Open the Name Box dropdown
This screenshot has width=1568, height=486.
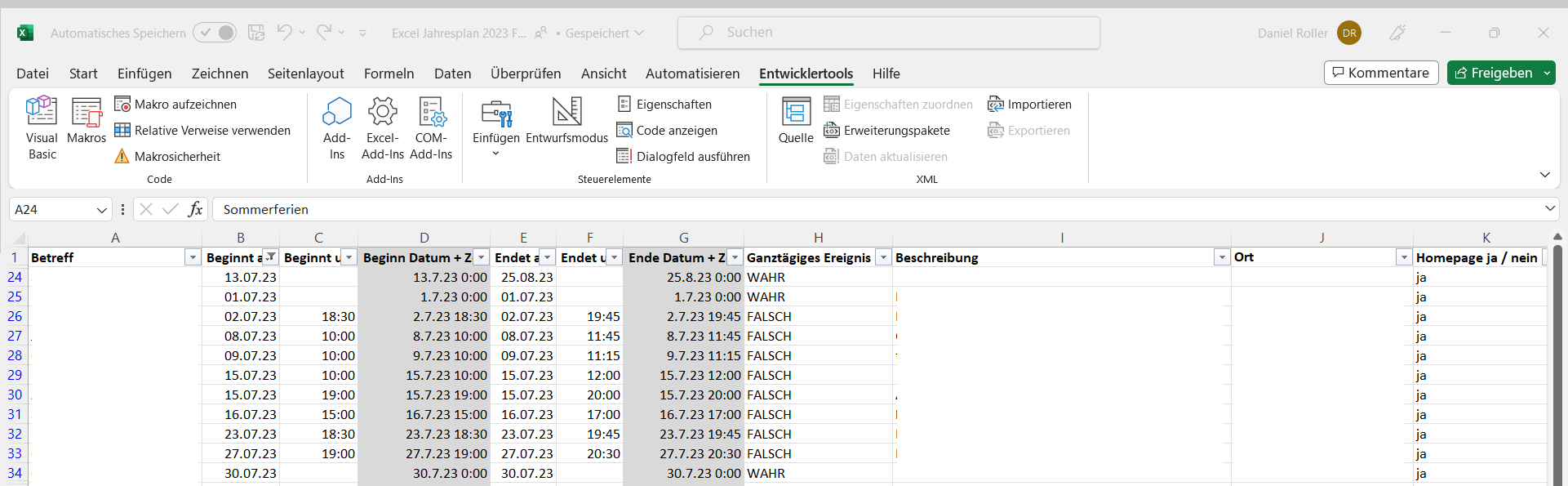(x=101, y=210)
